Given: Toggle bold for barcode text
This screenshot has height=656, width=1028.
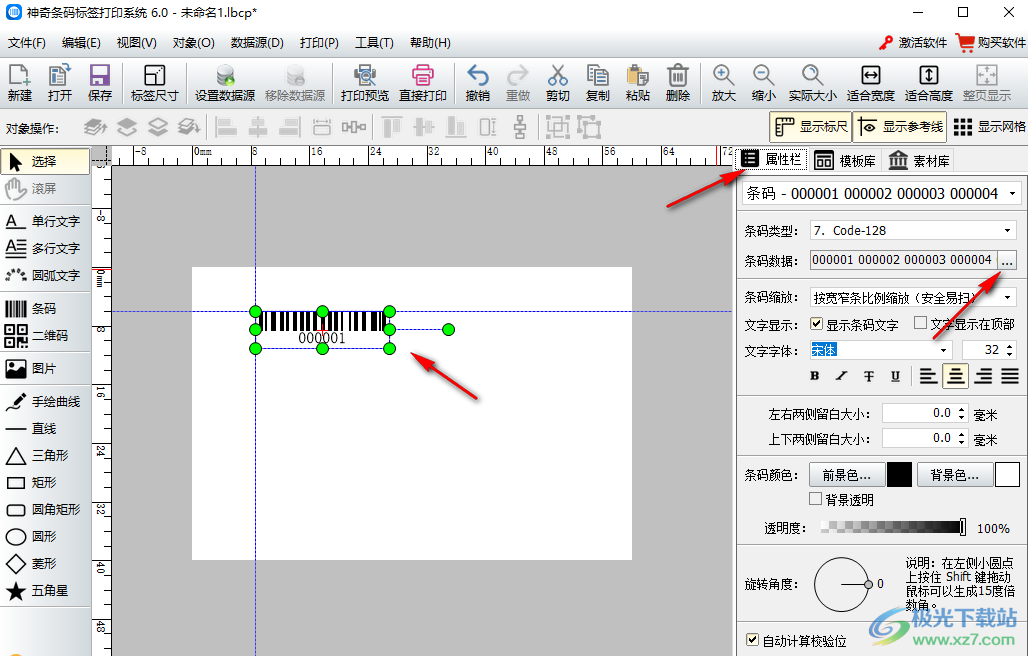Looking at the screenshot, I should (814, 376).
